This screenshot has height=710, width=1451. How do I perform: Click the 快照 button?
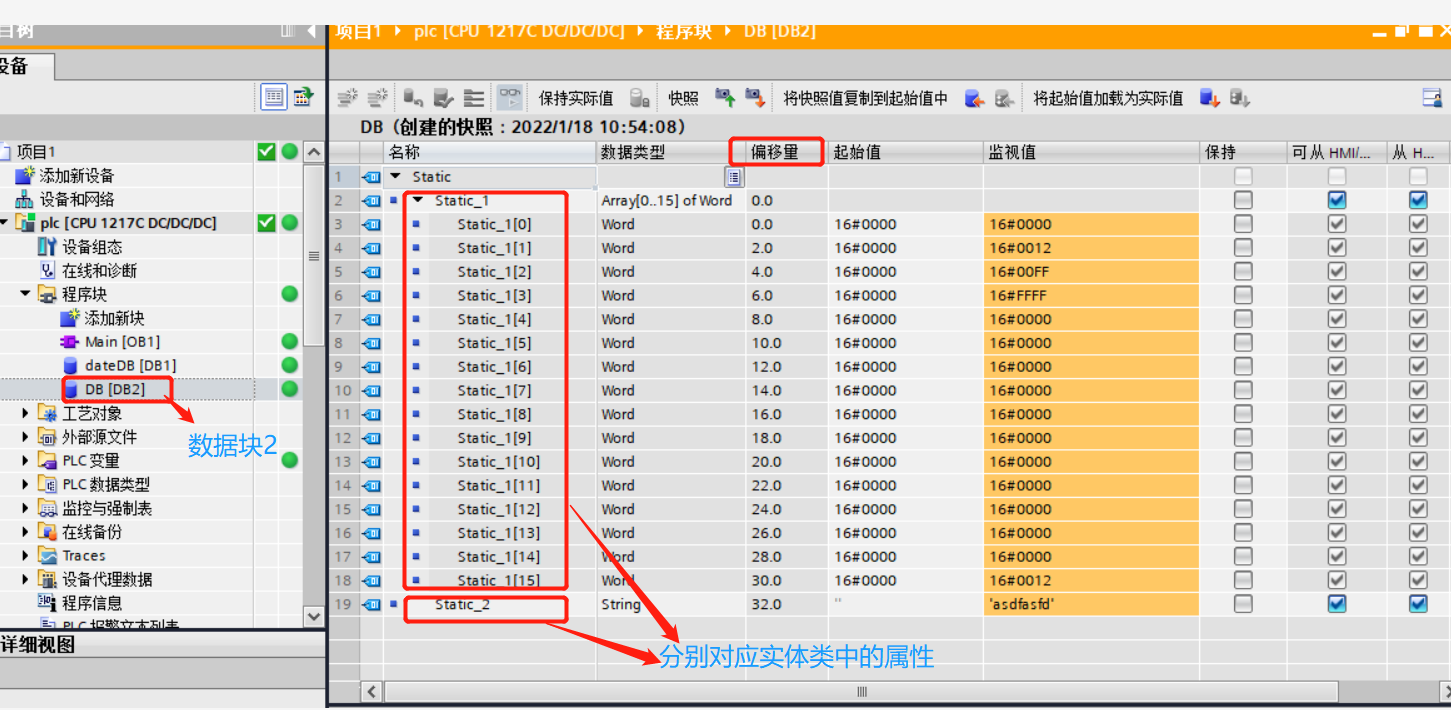point(684,97)
